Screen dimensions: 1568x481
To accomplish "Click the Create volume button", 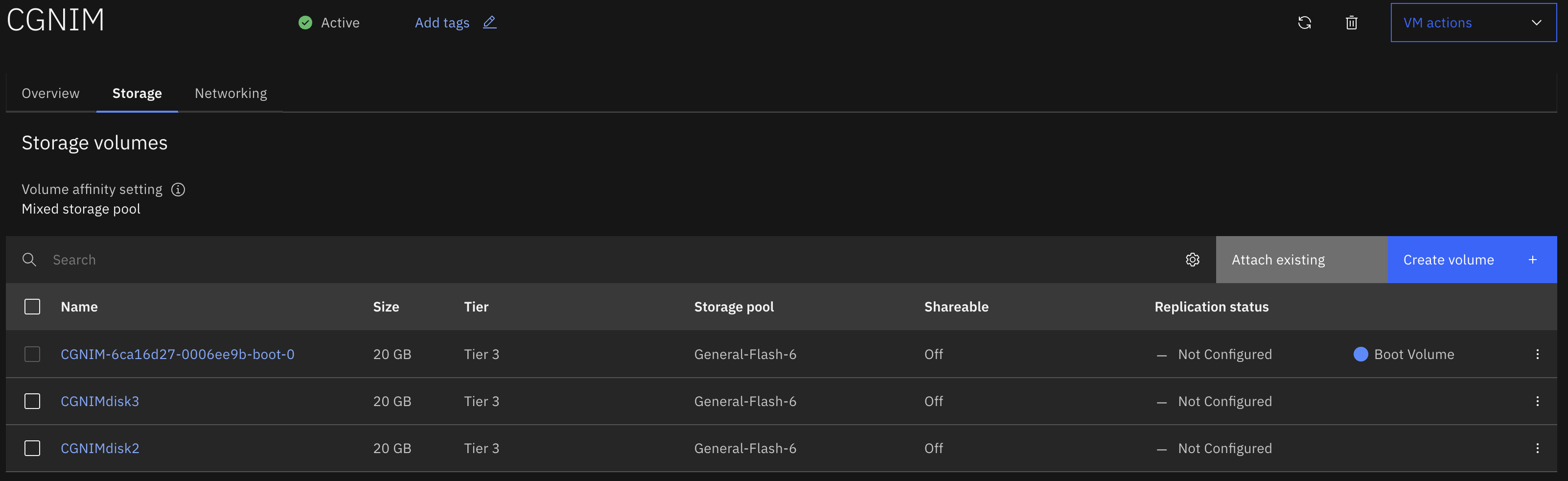I will [1472, 260].
